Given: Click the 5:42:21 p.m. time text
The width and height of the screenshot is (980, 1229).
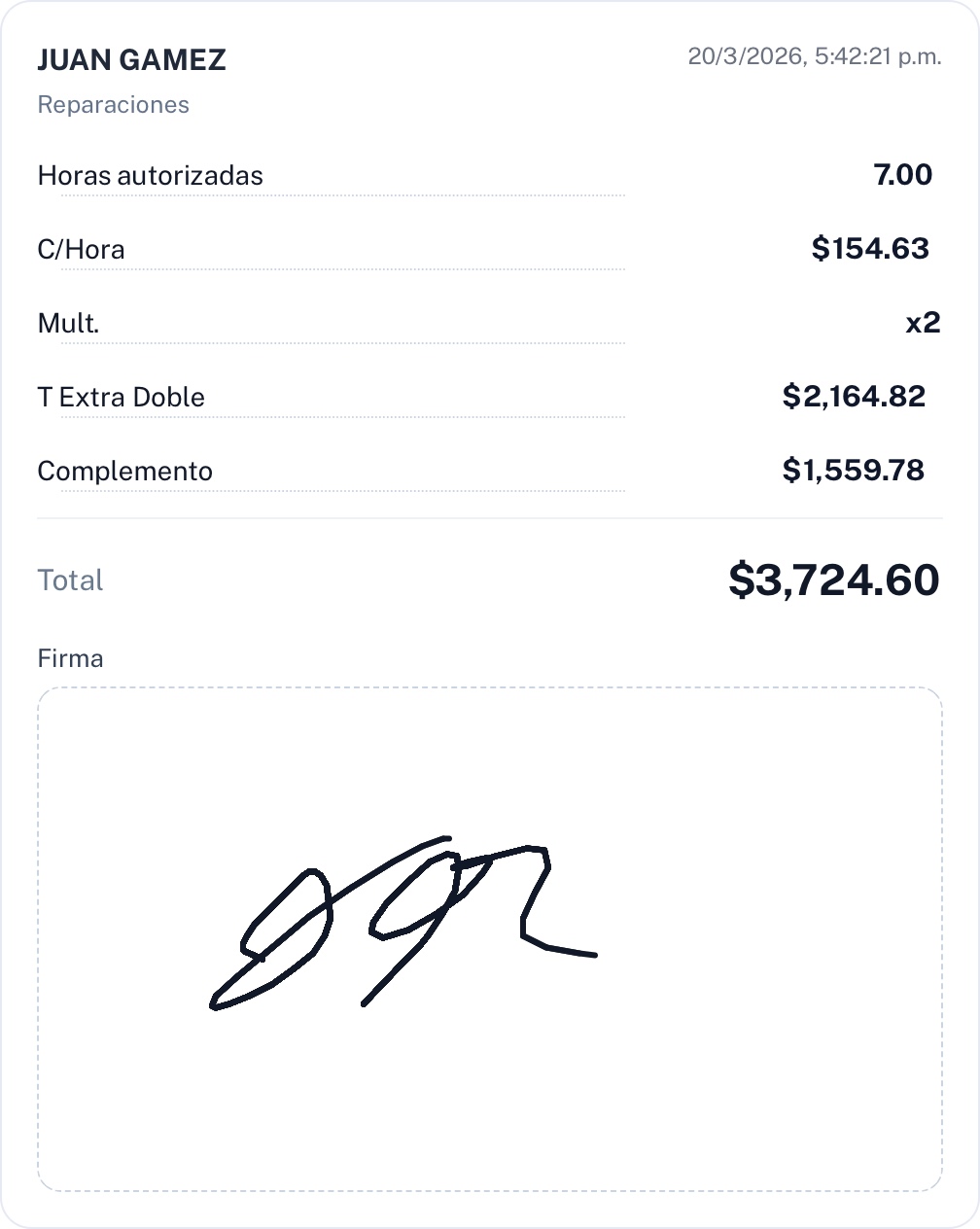Looking at the screenshot, I should (878, 56).
